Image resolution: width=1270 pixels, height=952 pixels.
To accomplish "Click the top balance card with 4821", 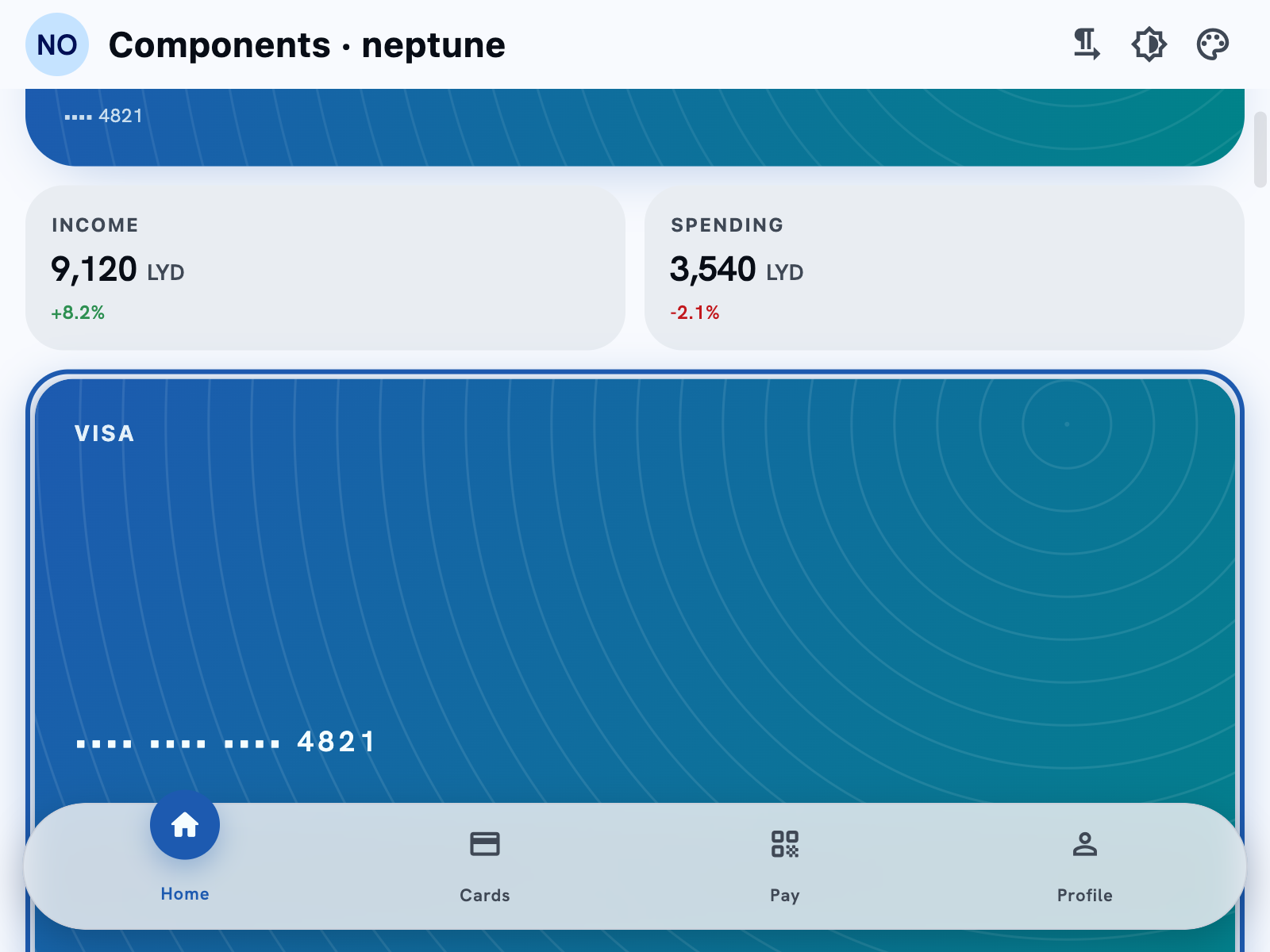I will point(635,127).
